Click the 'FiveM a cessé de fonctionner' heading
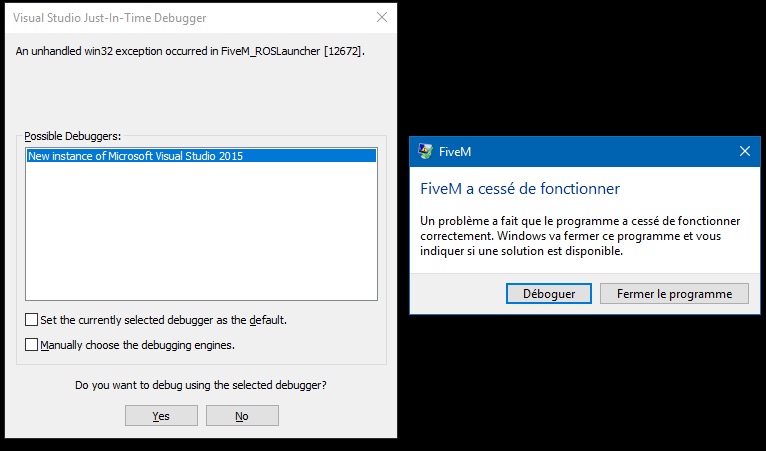The width and height of the screenshot is (766, 451). (520, 189)
